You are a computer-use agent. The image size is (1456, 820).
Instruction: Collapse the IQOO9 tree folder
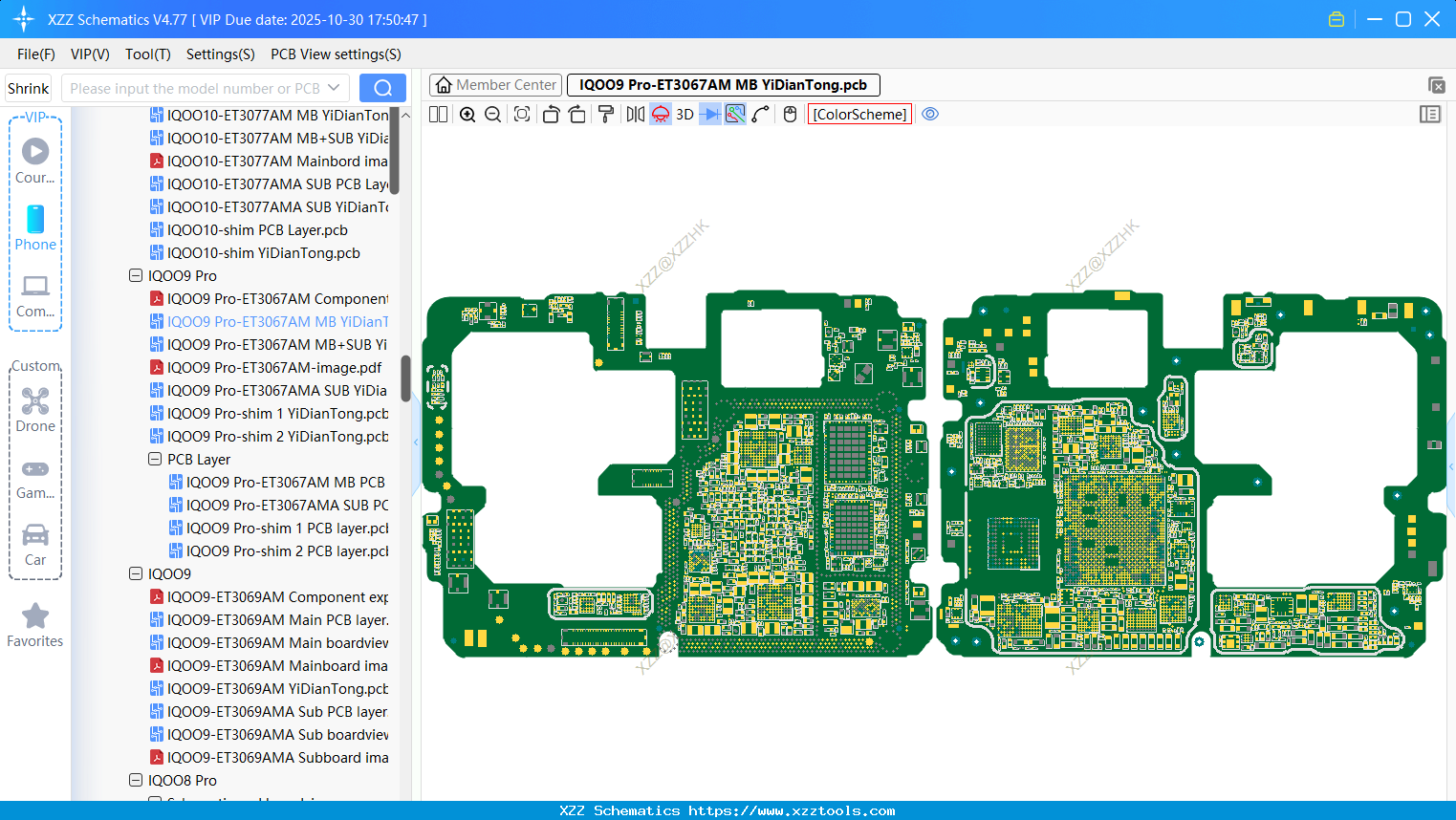[x=136, y=574]
